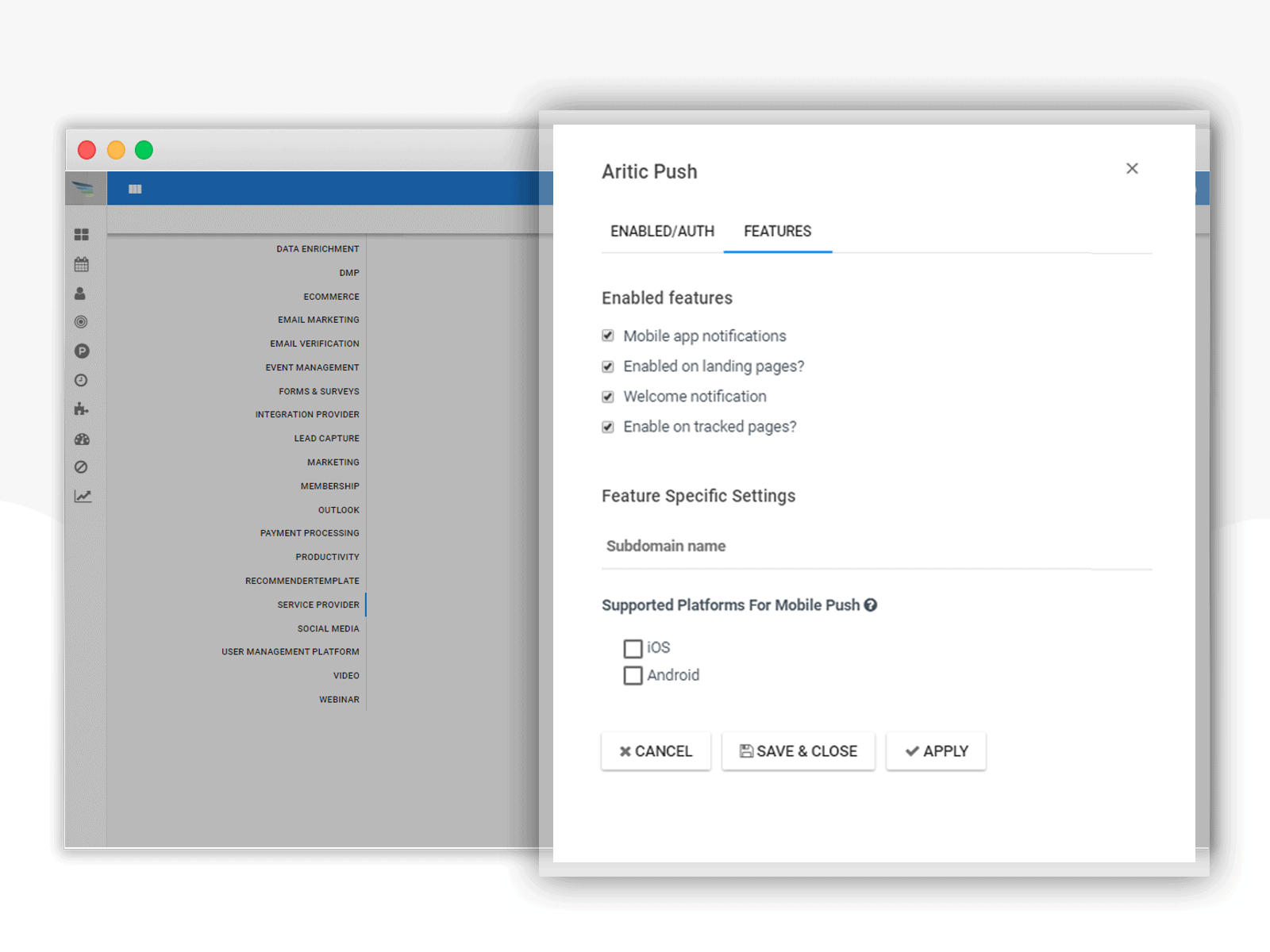Select SERVICE PROVIDER category
Screen dimensions: 1270x952
318,605
